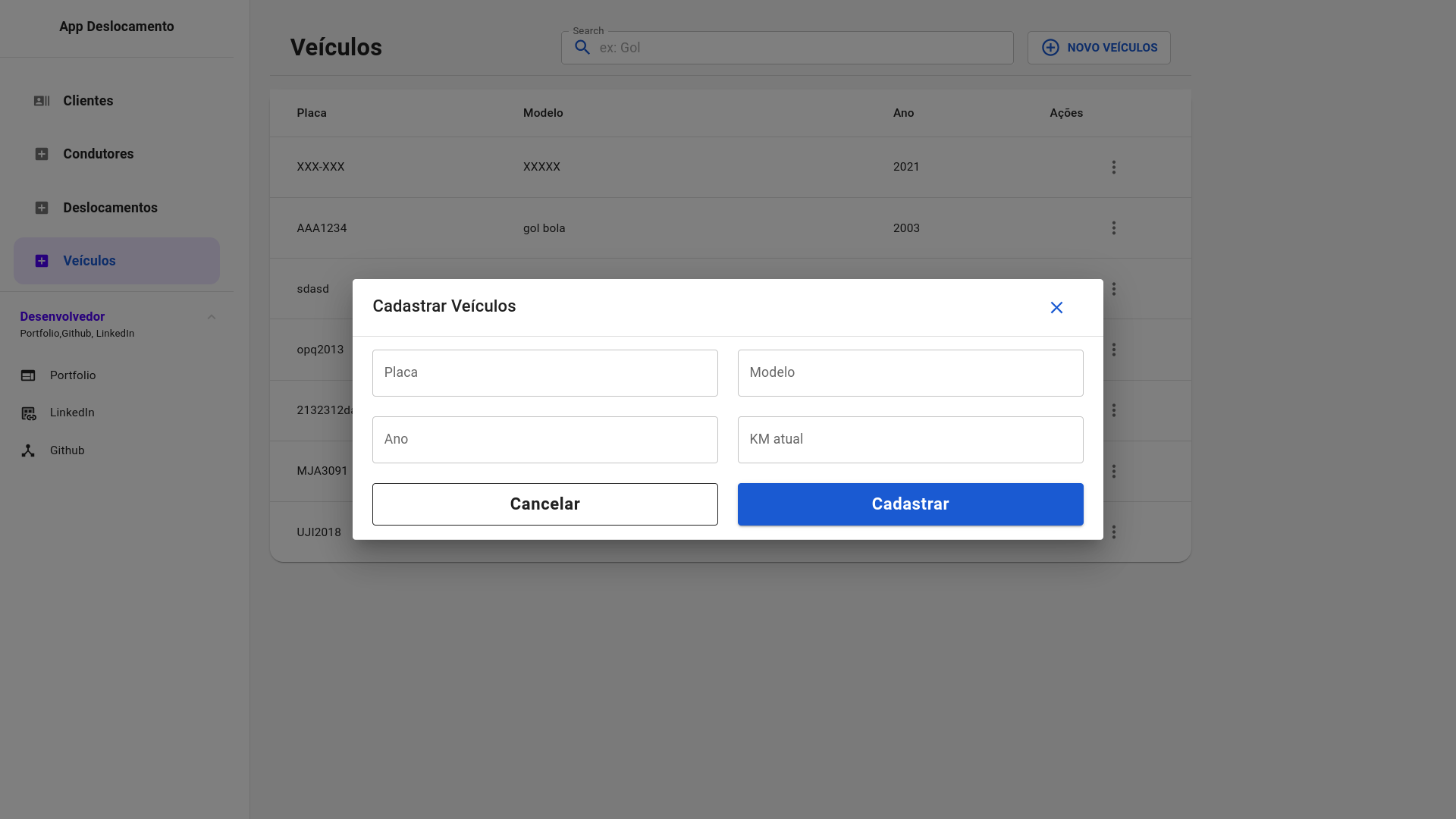The height and width of the screenshot is (819, 1456).
Task: Click the Clientes sidebar icon
Action: pyautogui.click(x=42, y=101)
